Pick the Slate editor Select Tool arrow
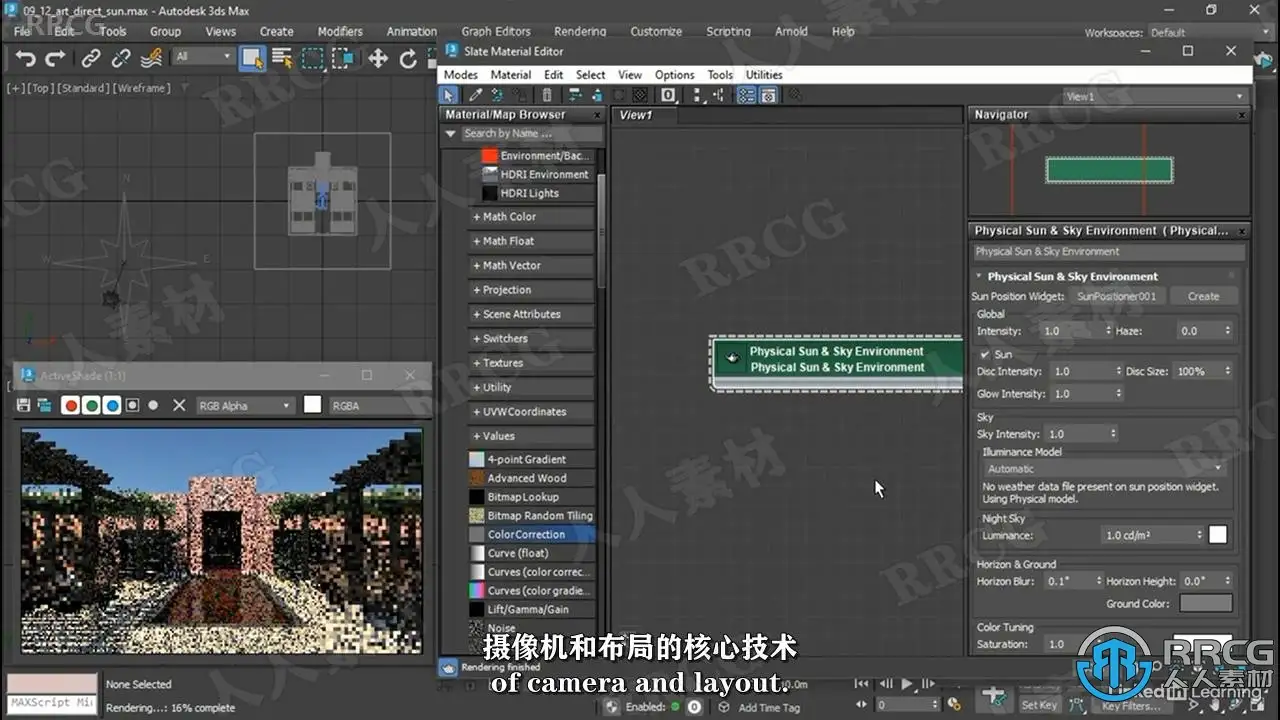The image size is (1280, 720). pyautogui.click(x=449, y=95)
